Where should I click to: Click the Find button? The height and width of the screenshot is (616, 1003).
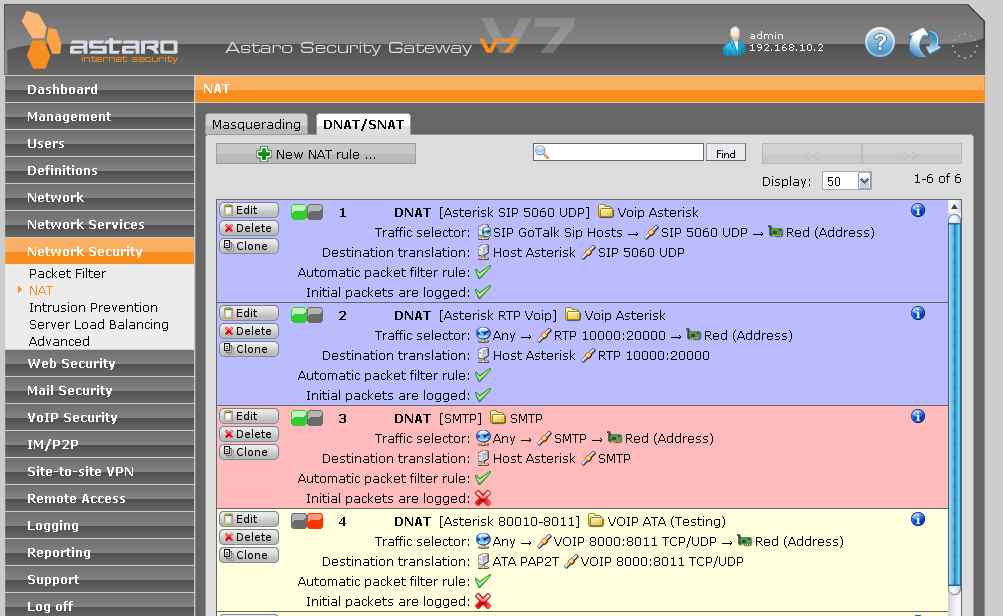coord(726,153)
